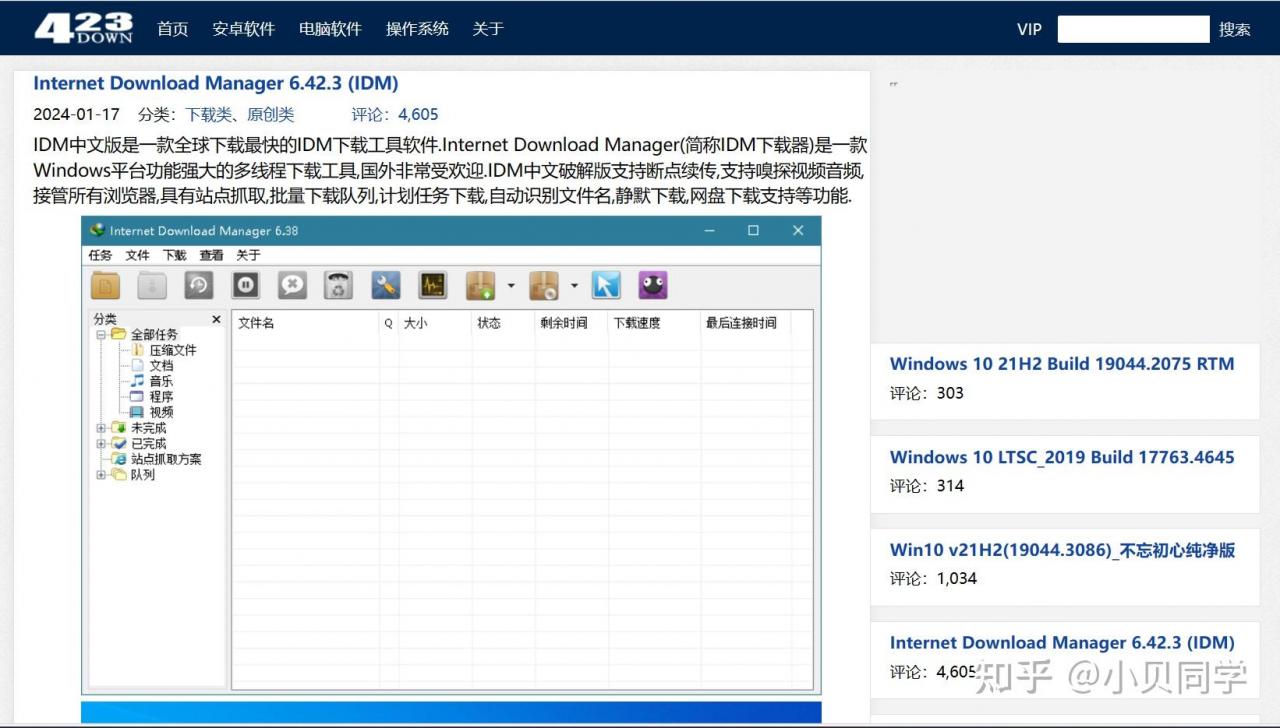
Task: Open IDM options via wrench icon
Action: (x=386, y=286)
